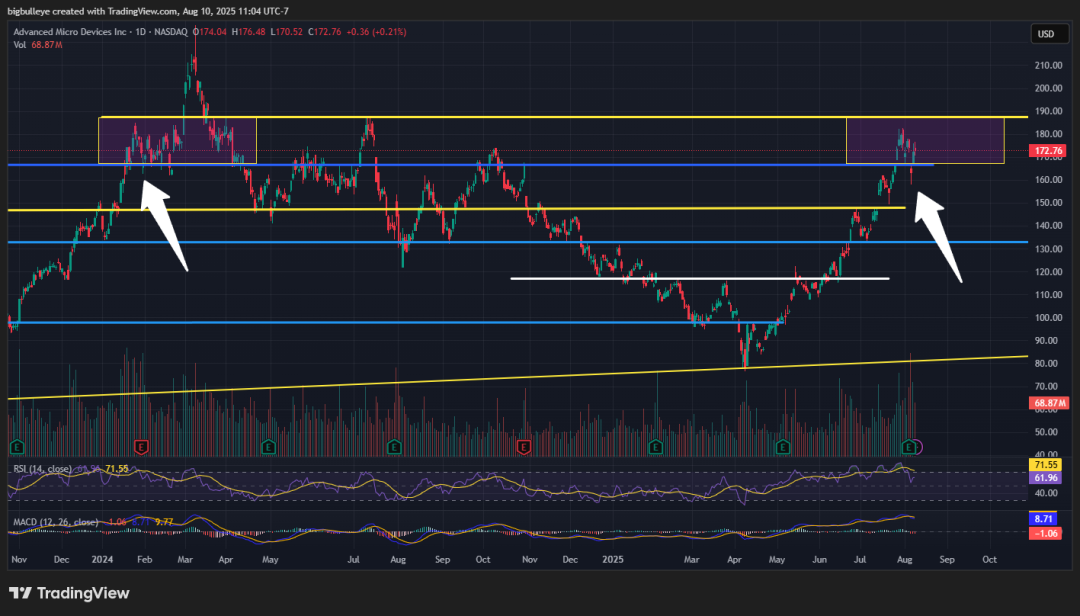Click the purple circle marker beside August 2025 earnings
The height and width of the screenshot is (616, 1080).
(x=918, y=447)
